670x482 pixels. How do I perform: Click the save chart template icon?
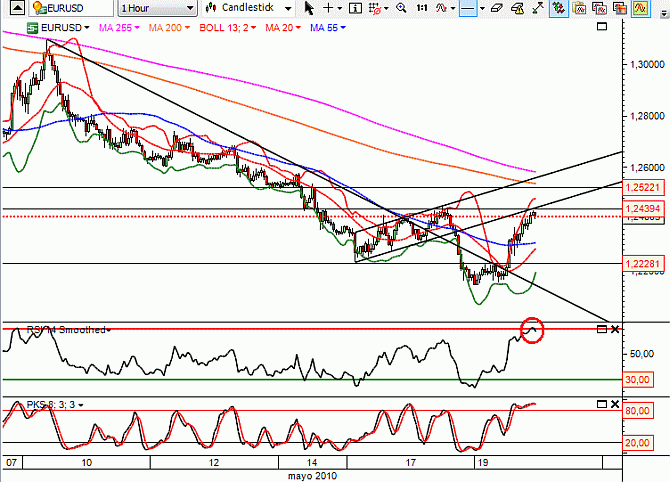[x=620, y=8]
